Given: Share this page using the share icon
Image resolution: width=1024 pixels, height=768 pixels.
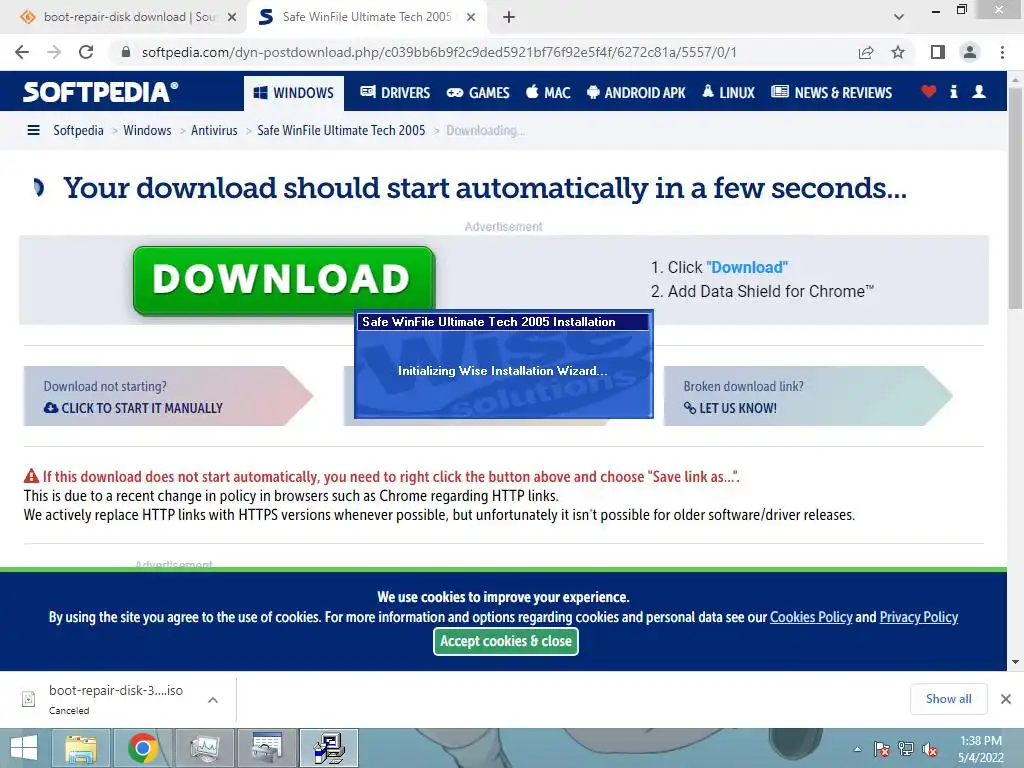Looking at the screenshot, I should pos(866,52).
